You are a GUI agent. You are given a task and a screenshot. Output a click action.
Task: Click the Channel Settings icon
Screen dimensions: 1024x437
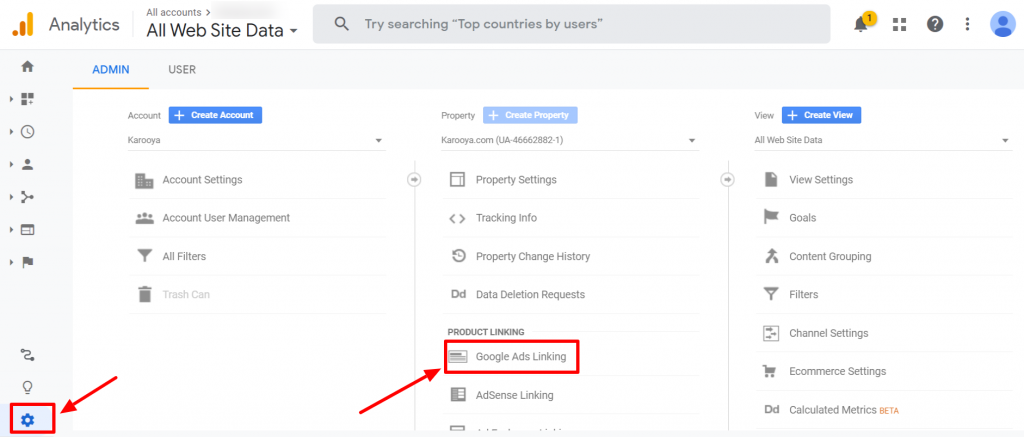click(x=771, y=333)
